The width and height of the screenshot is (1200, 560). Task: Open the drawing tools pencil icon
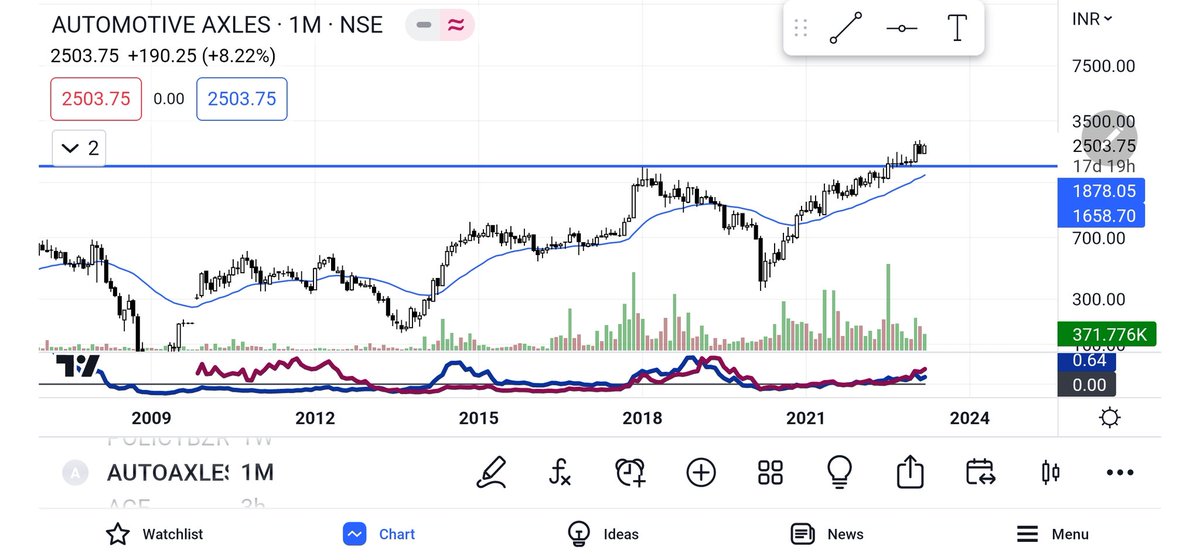pos(491,471)
